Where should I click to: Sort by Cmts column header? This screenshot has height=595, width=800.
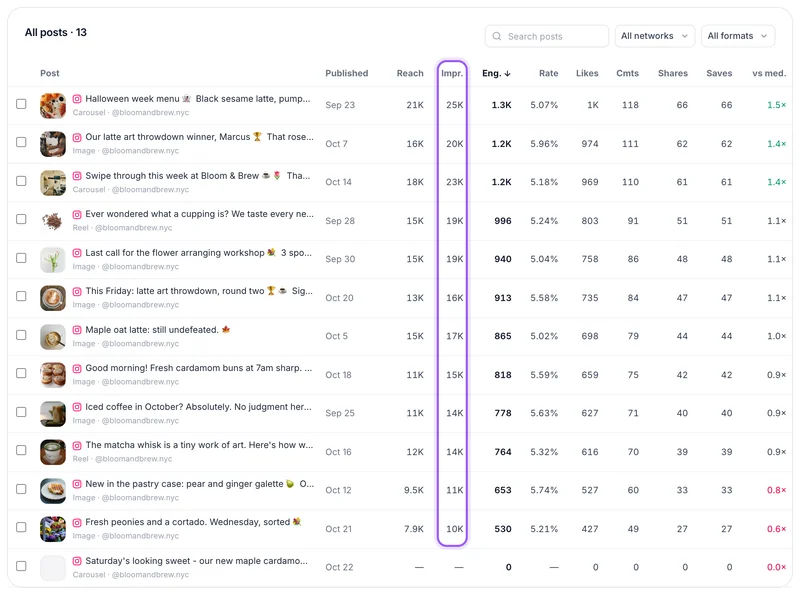click(x=627, y=73)
